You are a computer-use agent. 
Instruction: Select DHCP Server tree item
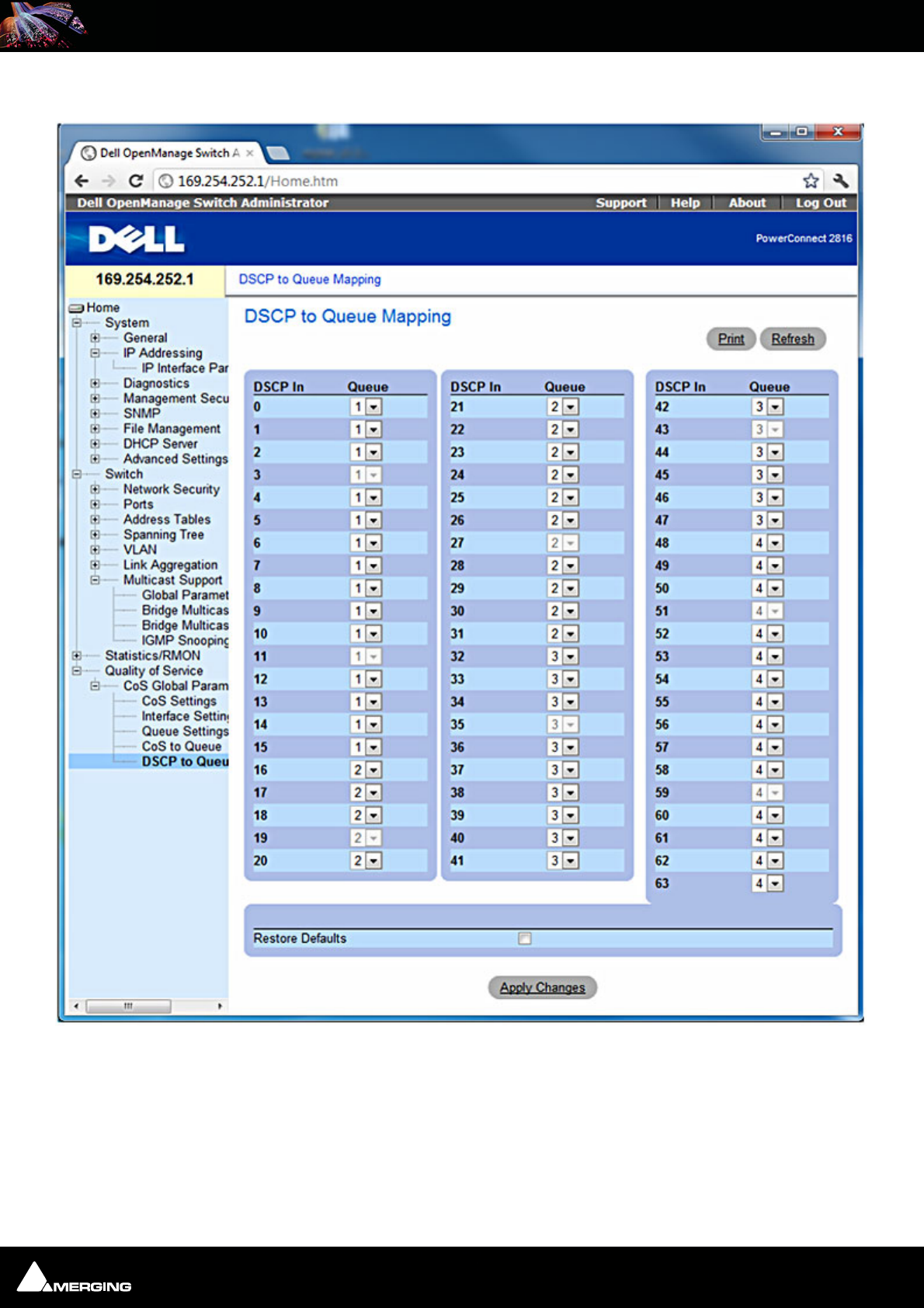click(160, 444)
